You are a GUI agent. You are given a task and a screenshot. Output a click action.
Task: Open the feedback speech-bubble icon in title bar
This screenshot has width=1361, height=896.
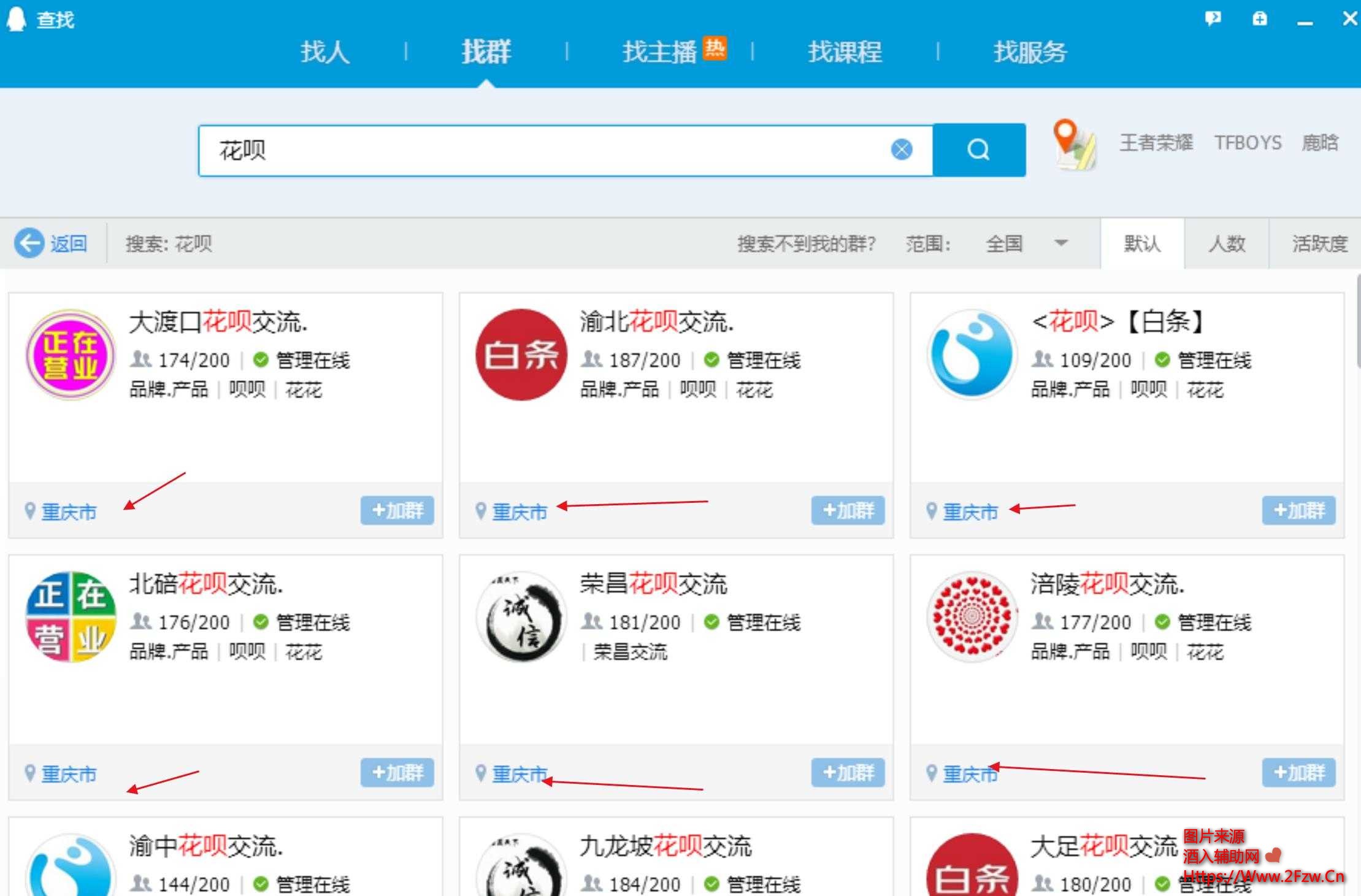click(1213, 18)
